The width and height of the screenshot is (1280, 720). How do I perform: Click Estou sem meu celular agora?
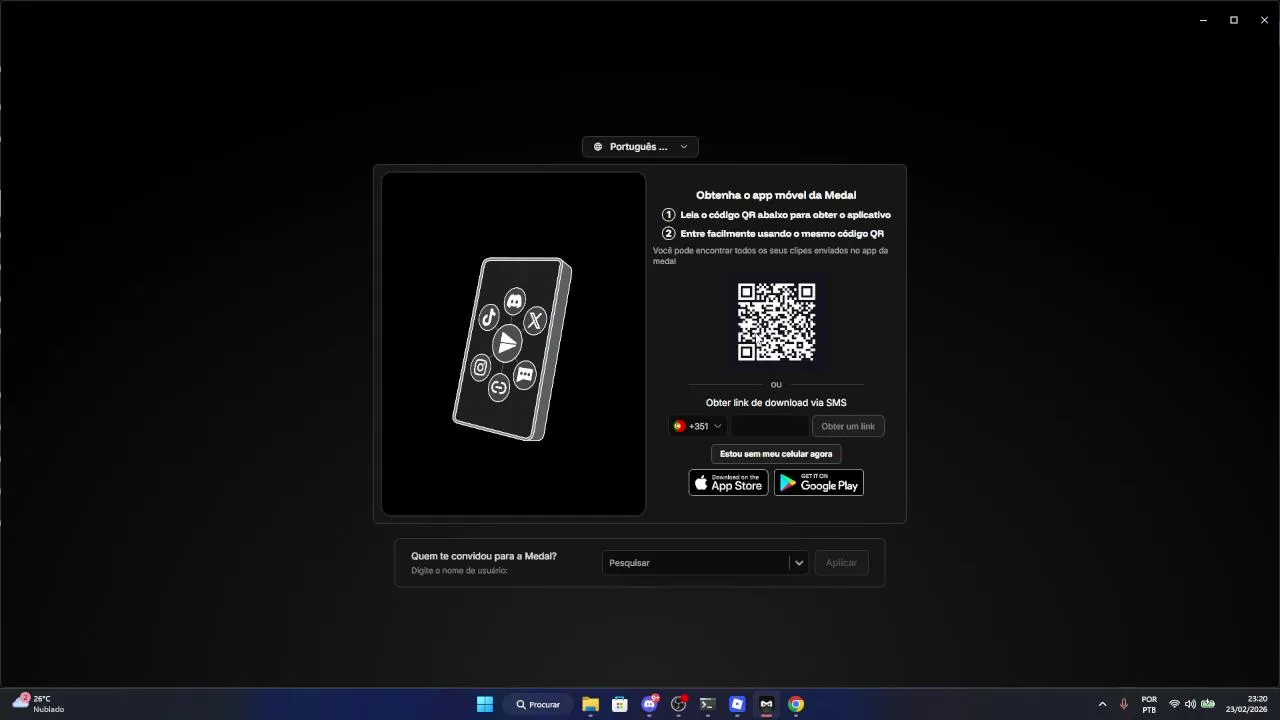776,454
